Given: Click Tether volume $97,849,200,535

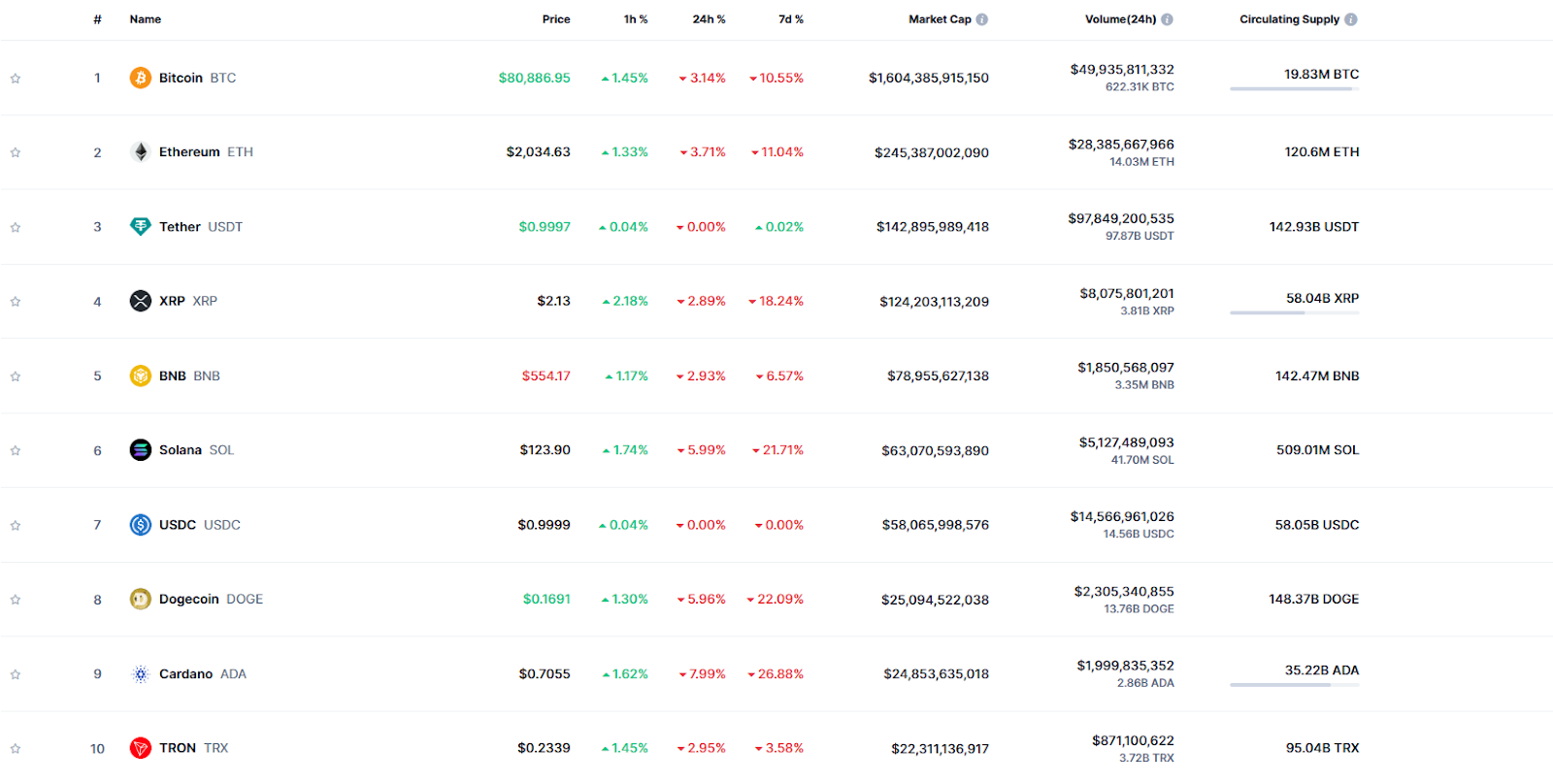Looking at the screenshot, I should [x=1121, y=218].
